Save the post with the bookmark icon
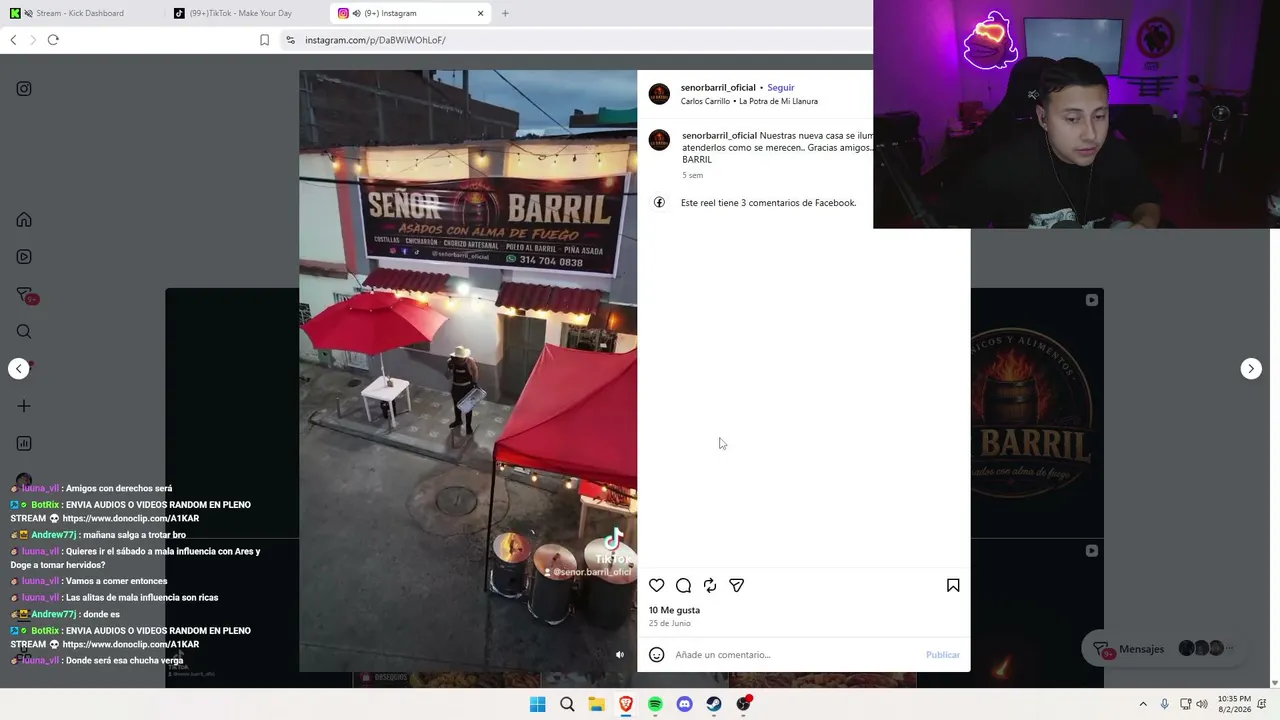Image resolution: width=1280 pixels, height=720 pixels. pos(953,586)
